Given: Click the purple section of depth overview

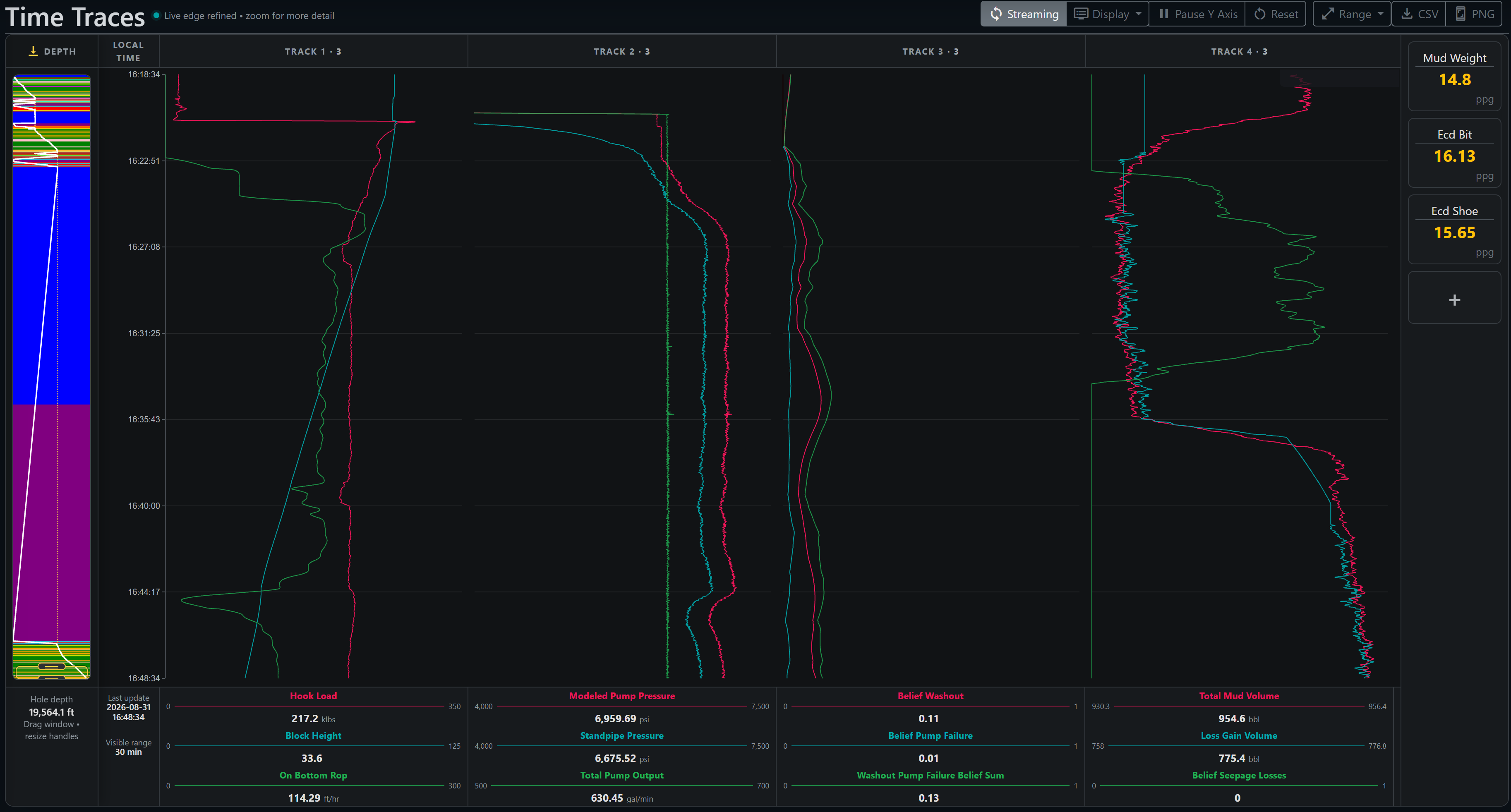Looking at the screenshot, I should [x=52, y=522].
